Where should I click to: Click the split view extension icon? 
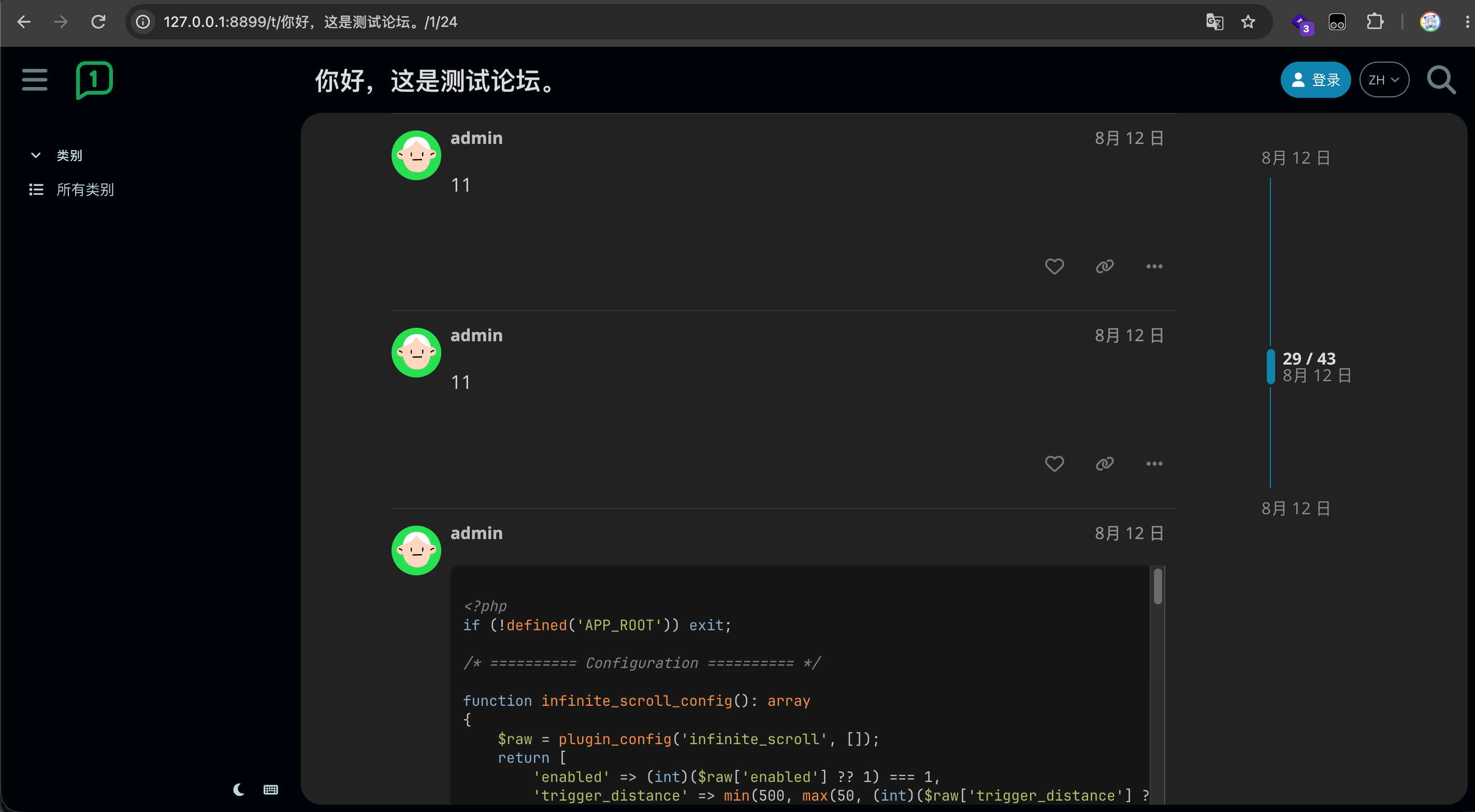click(x=1337, y=22)
